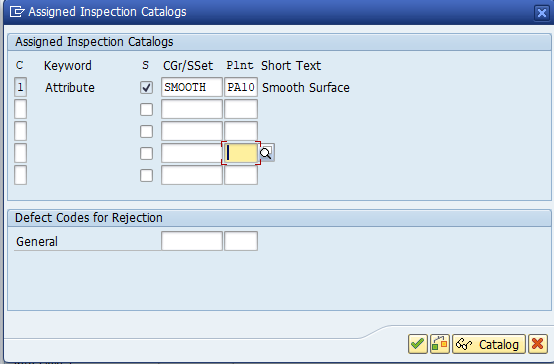Click the dialog title bar icon
Screen dimensions: 554x364
coord(17,12)
